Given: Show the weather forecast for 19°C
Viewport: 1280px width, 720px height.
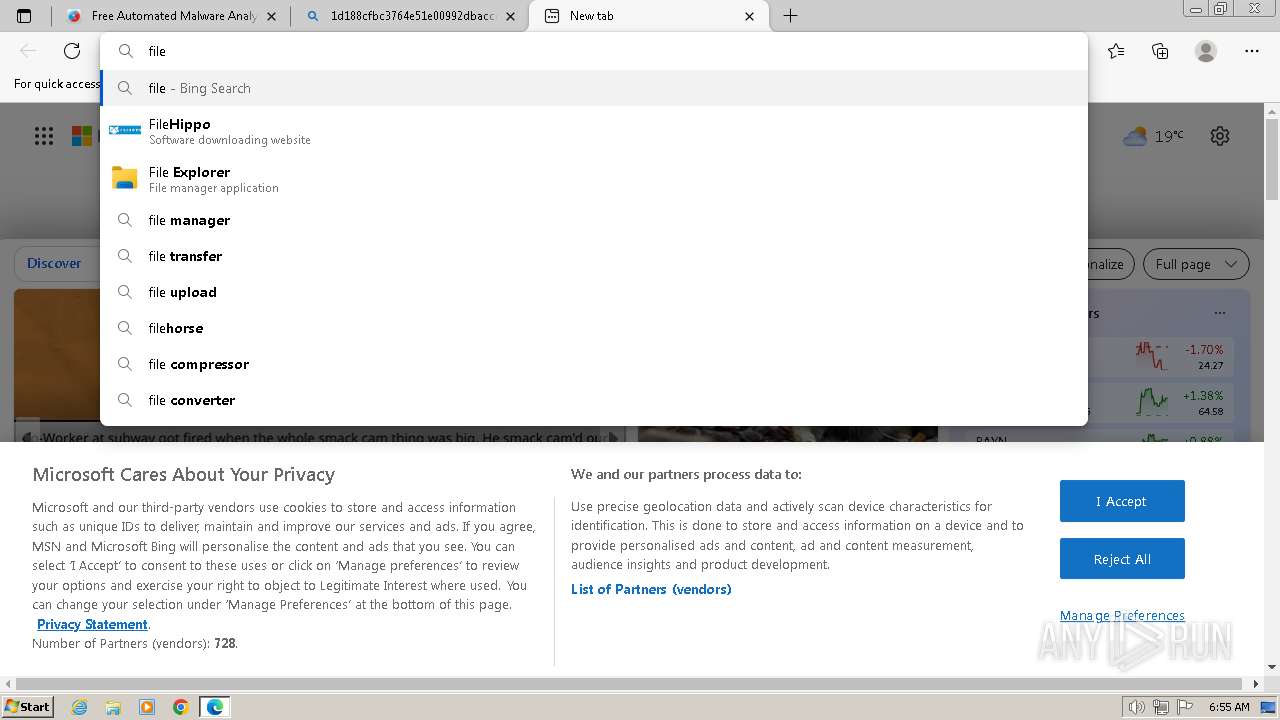Looking at the screenshot, I should tap(1153, 136).
